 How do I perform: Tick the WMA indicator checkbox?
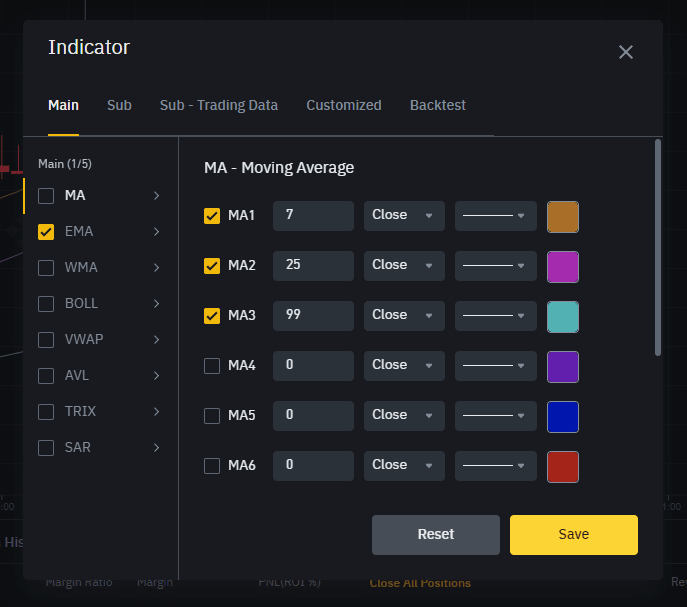pos(46,268)
